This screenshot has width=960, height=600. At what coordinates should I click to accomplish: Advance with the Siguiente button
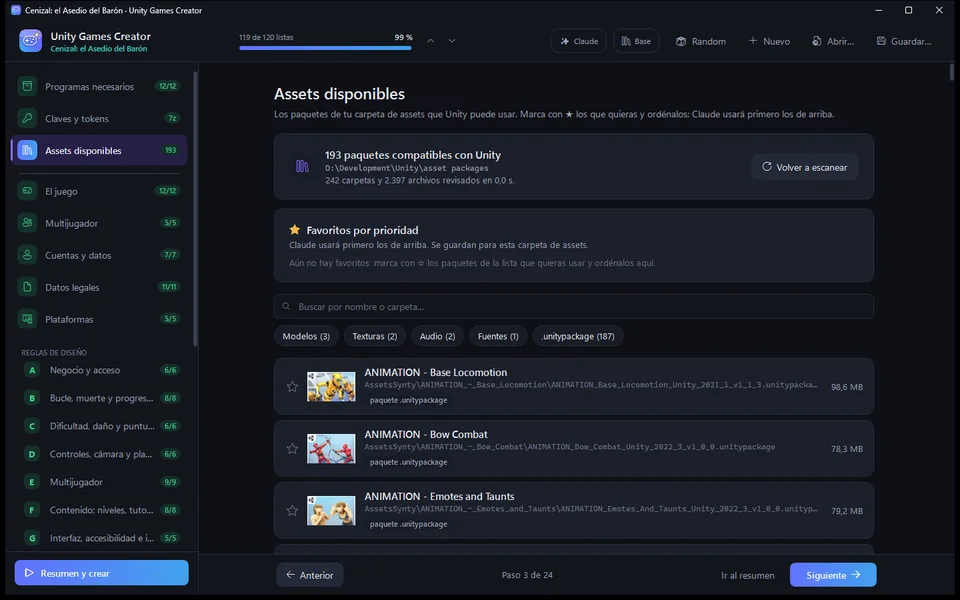(x=833, y=575)
